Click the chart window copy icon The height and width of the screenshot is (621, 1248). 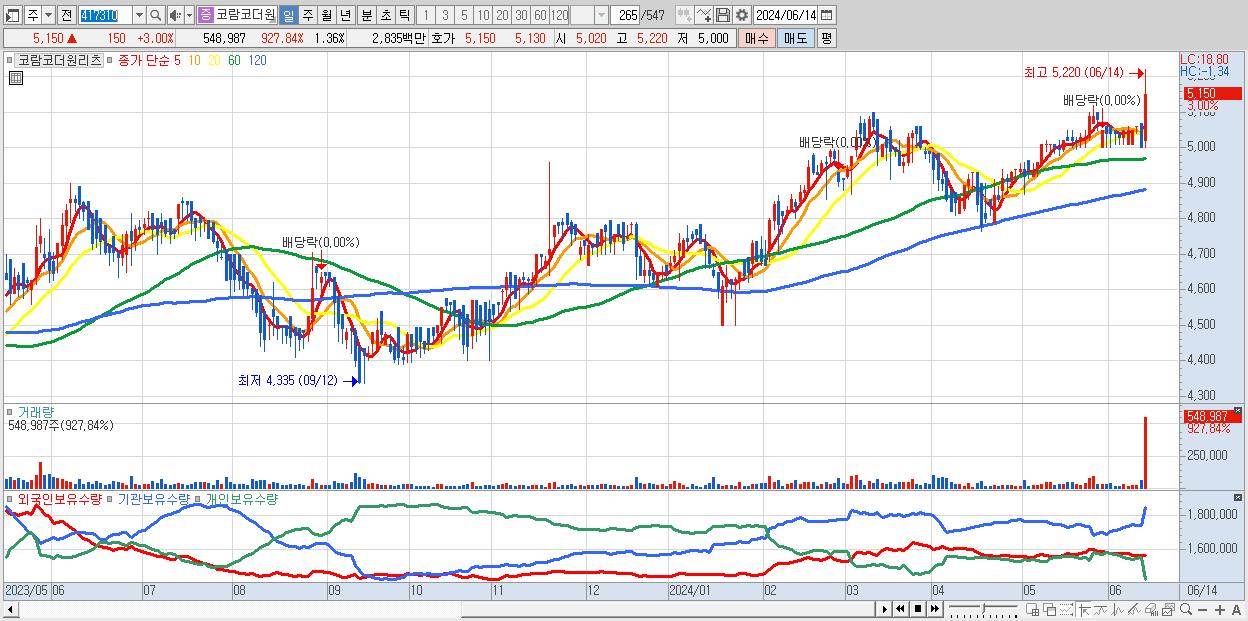pyautogui.click(x=1169, y=610)
